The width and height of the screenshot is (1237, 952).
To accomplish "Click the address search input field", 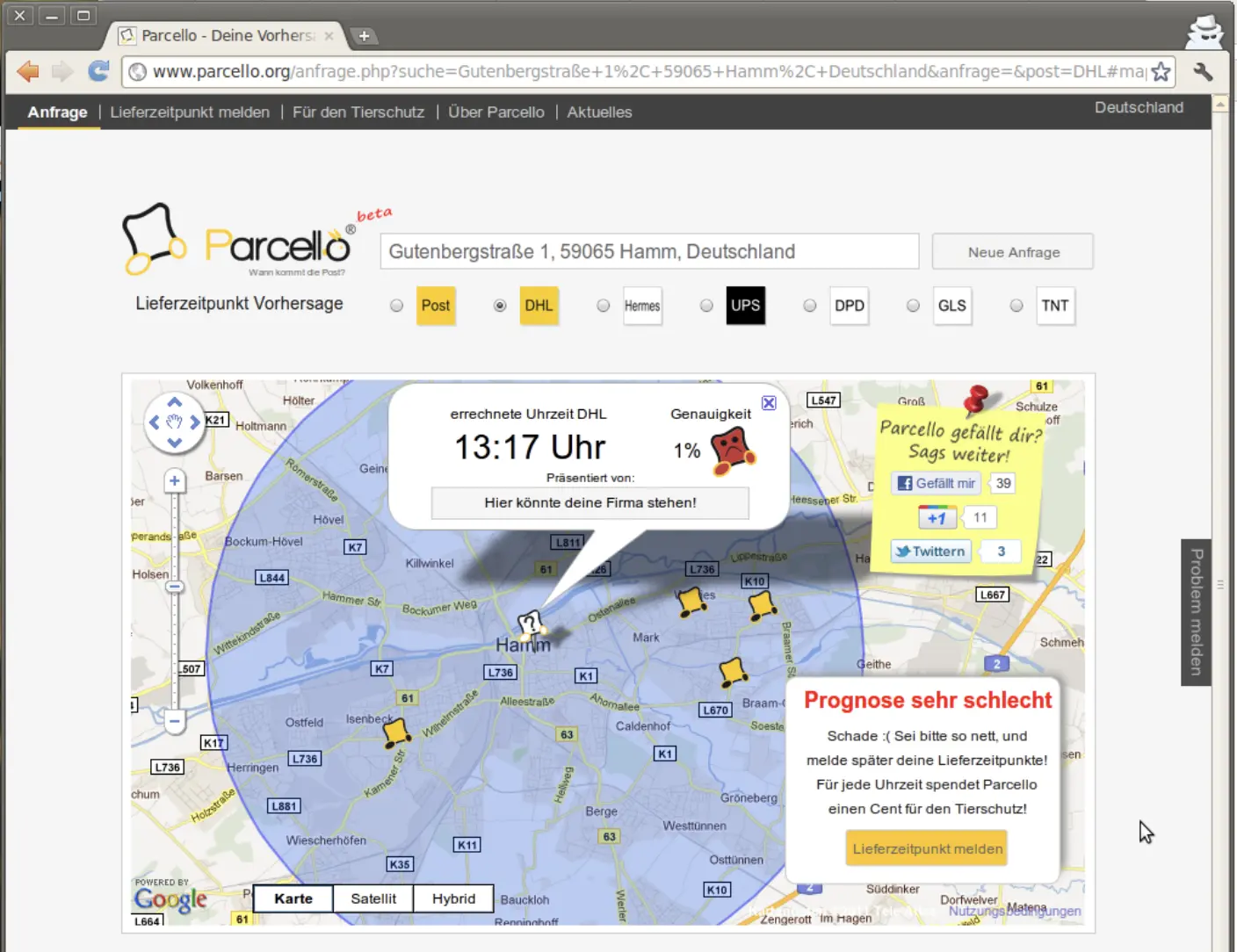I will coord(649,252).
